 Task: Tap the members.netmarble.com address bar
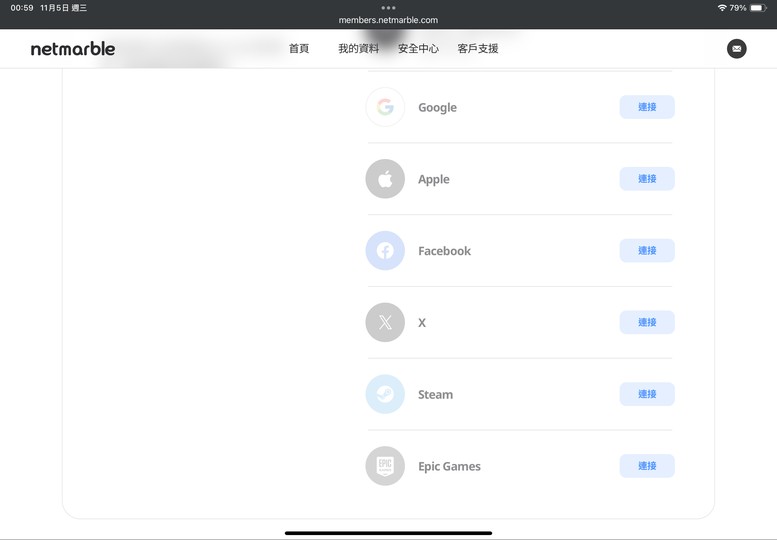click(x=388, y=20)
